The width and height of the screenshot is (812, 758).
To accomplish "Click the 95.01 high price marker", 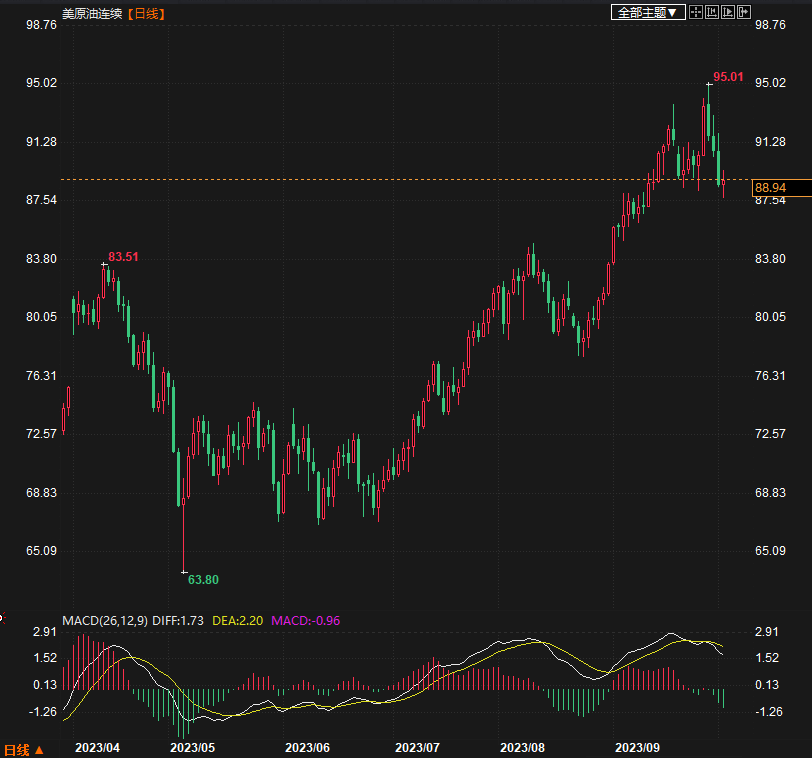I will pyautogui.click(x=728, y=77).
